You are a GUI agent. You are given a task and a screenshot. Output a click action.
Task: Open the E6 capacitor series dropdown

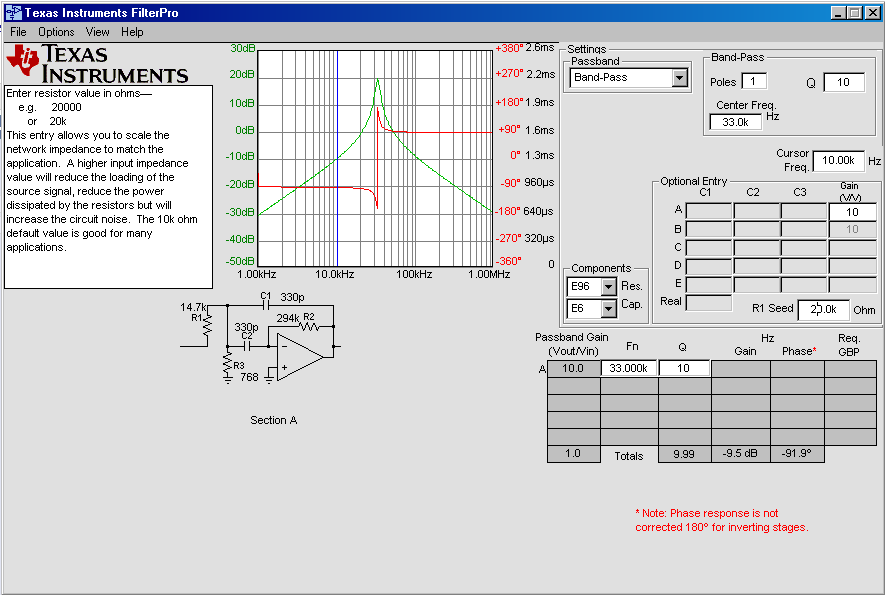tap(608, 309)
